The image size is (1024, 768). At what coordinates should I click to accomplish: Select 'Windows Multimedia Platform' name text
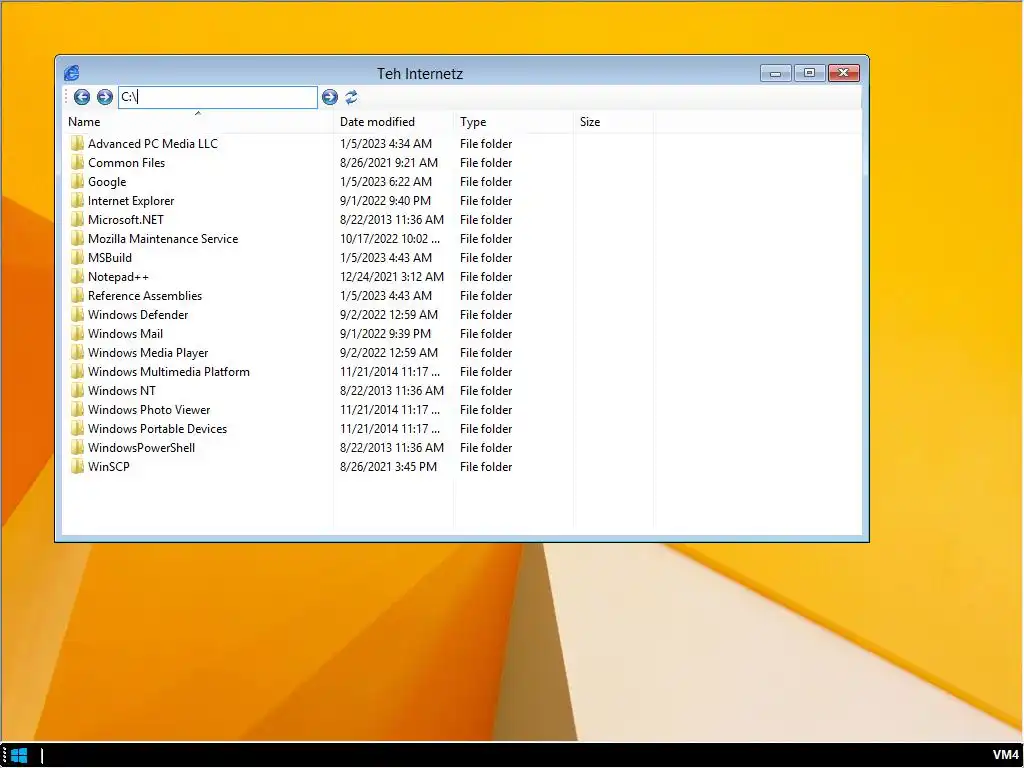(169, 371)
